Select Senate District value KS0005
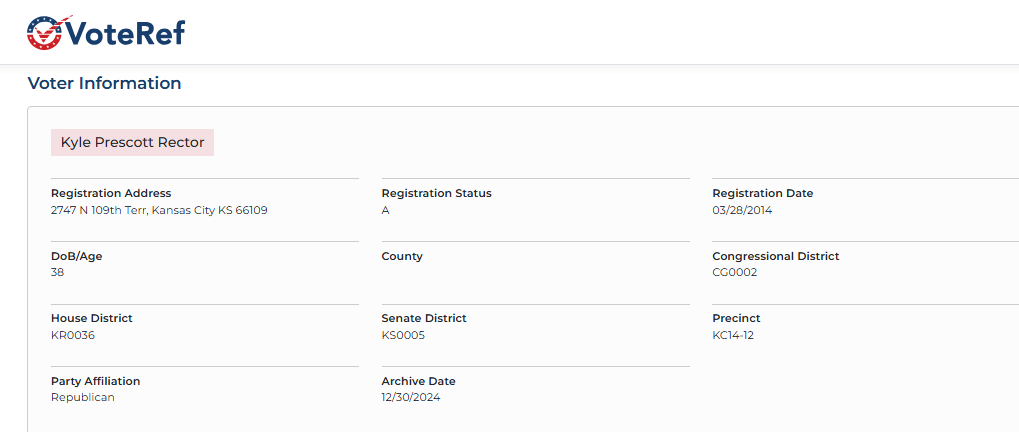 (x=403, y=335)
